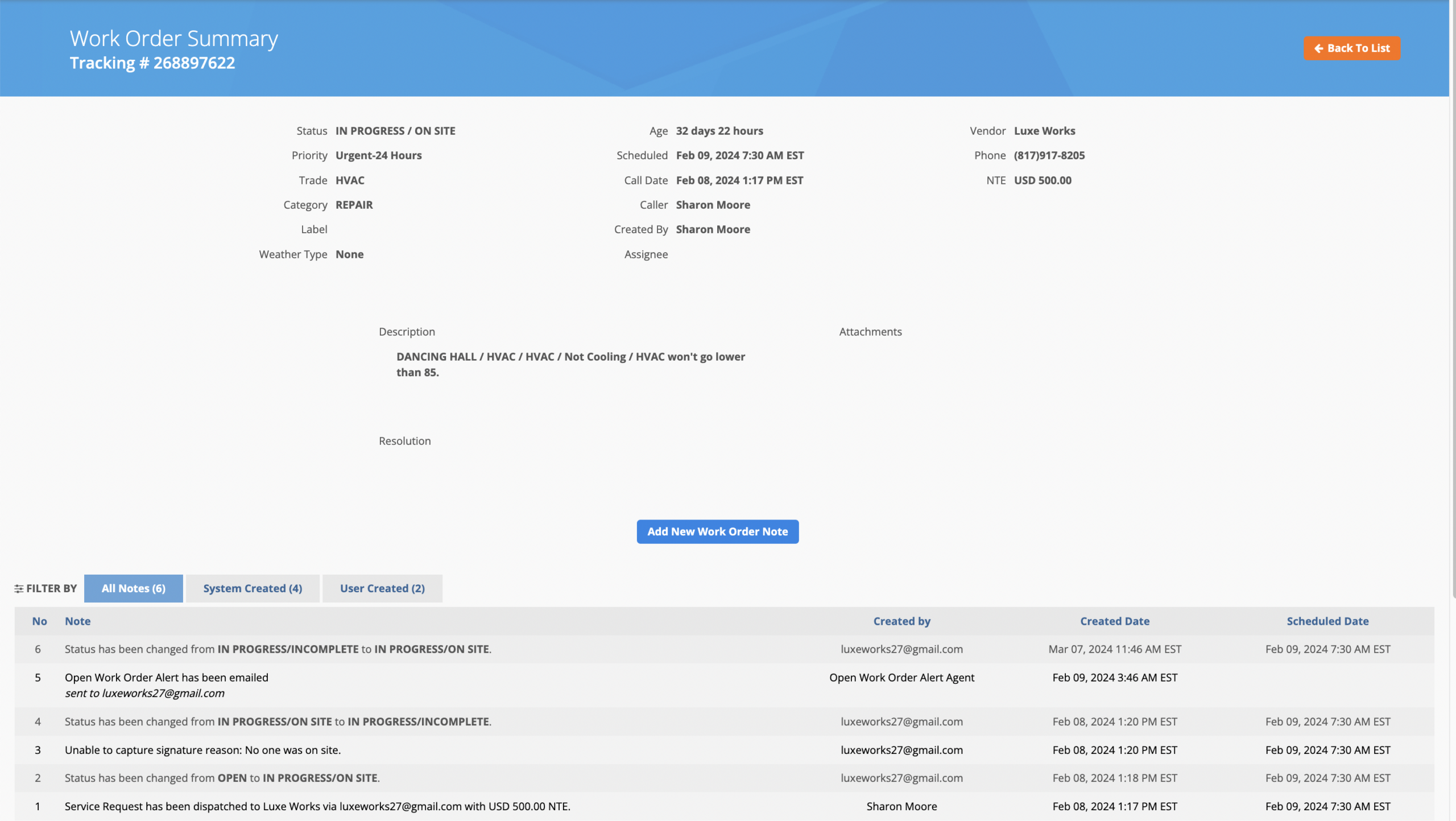Sort by Created by column
The width and height of the screenshot is (1456, 821).
[901, 621]
